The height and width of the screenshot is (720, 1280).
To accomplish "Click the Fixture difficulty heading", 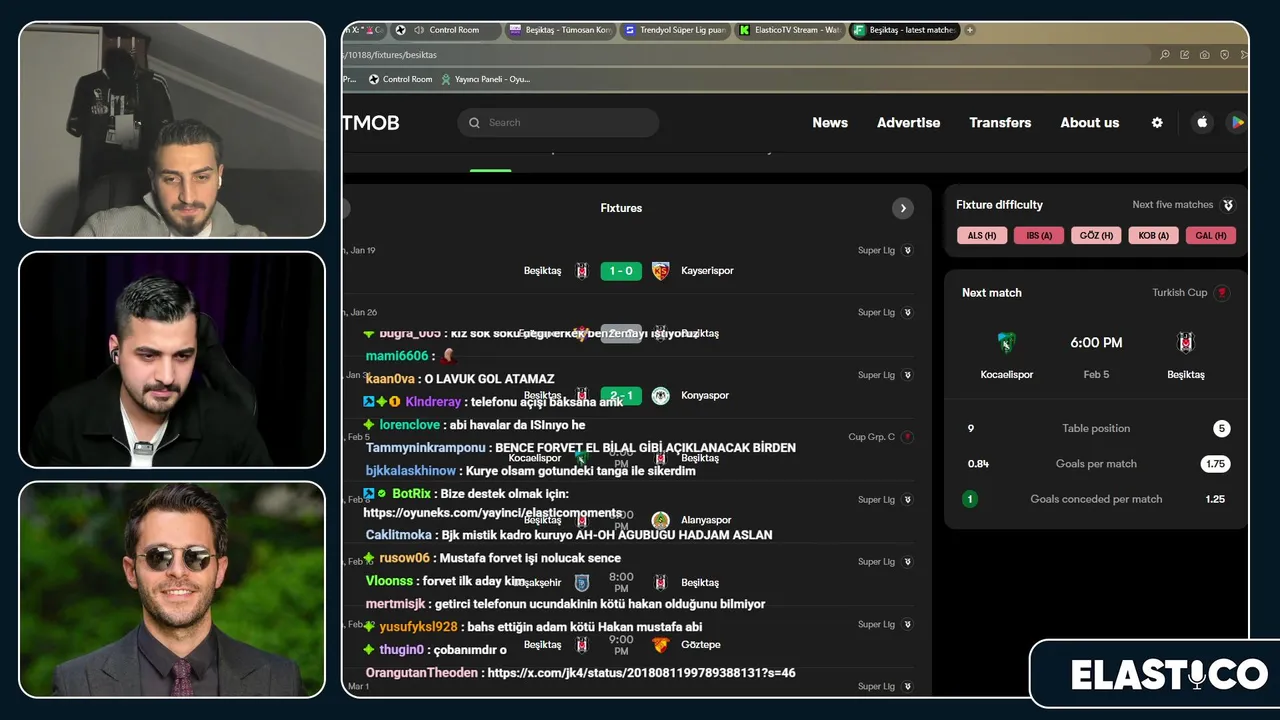I will [999, 205].
